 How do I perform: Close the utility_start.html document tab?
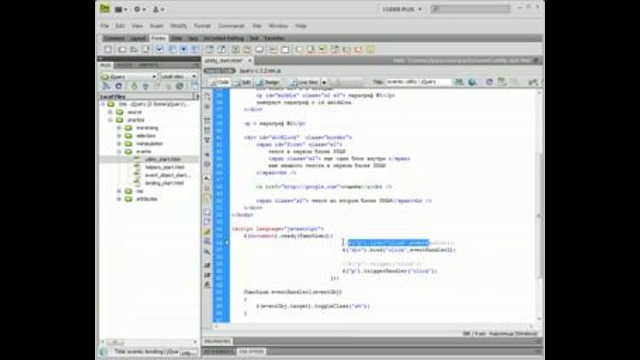(250, 60)
